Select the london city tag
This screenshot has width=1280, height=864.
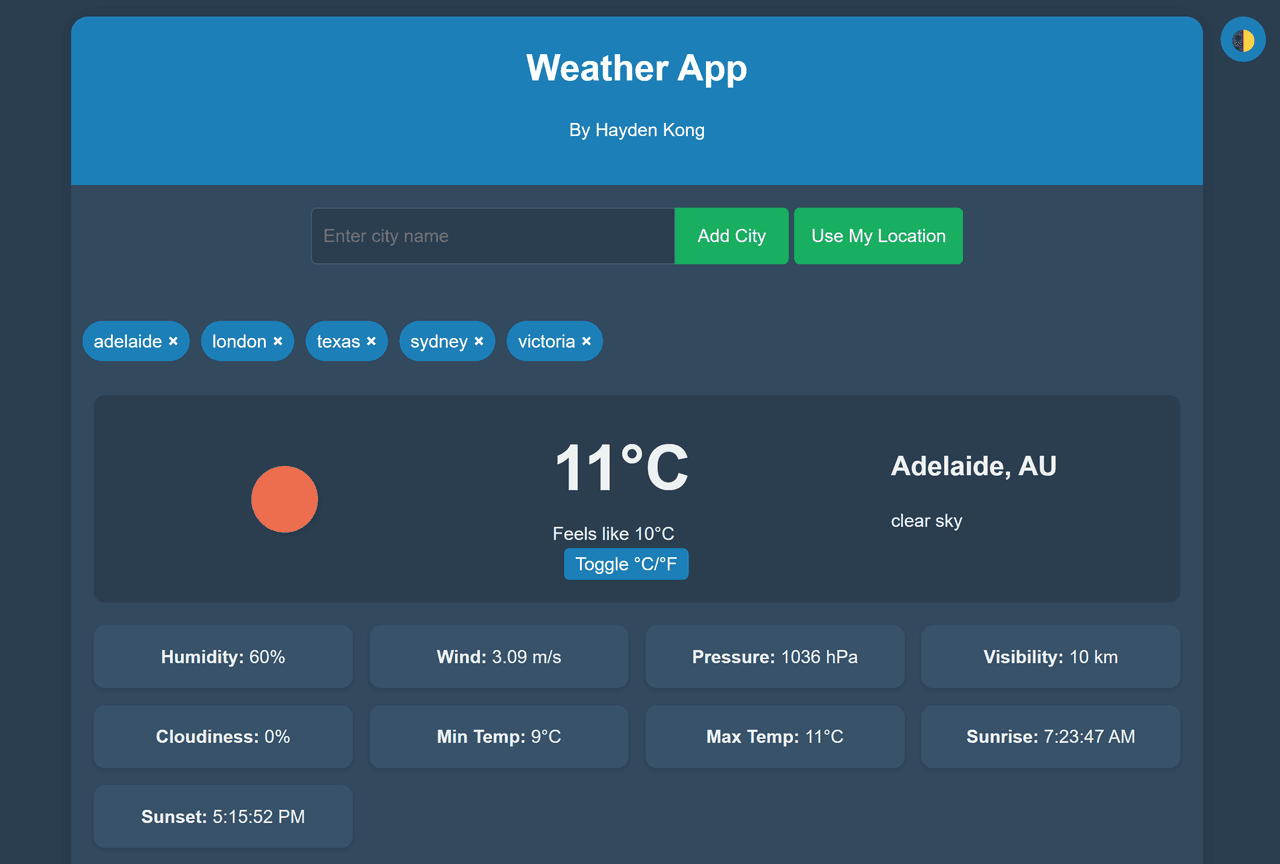(239, 342)
